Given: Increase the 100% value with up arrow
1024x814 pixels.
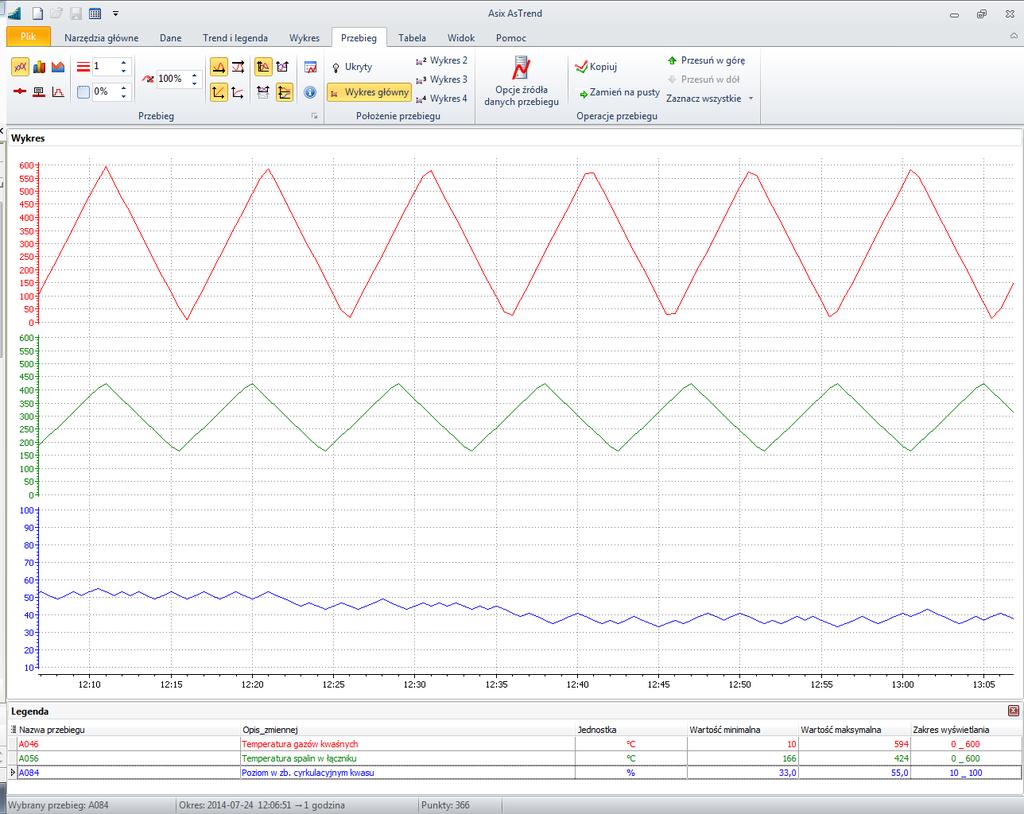Looking at the screenshot, I should [x=194, y=75].
